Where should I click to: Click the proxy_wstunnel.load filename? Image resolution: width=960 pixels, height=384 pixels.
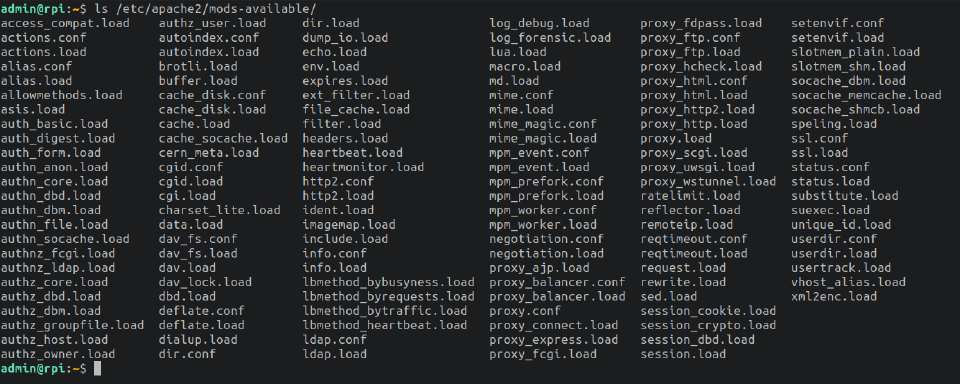pos(708,181)
